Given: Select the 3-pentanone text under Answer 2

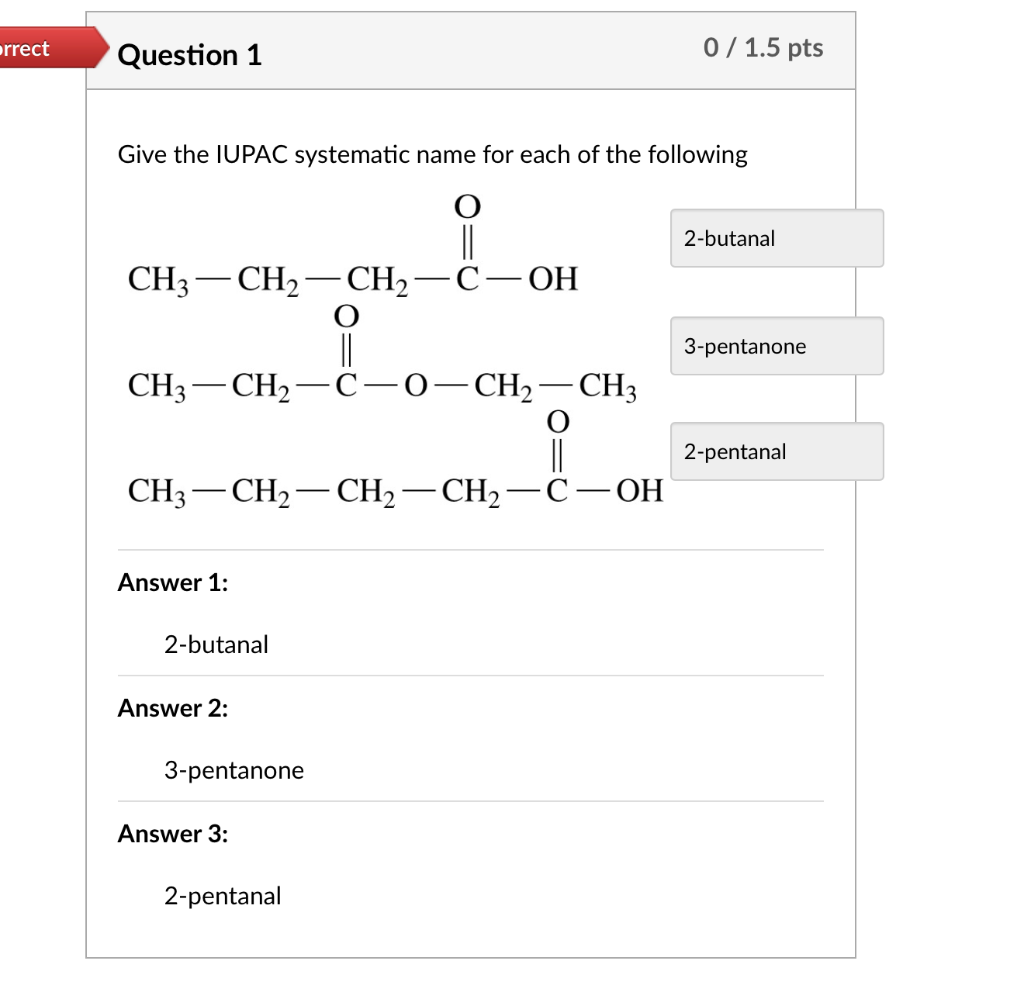Looking at the screenshot, I should [x=233, y=770].
